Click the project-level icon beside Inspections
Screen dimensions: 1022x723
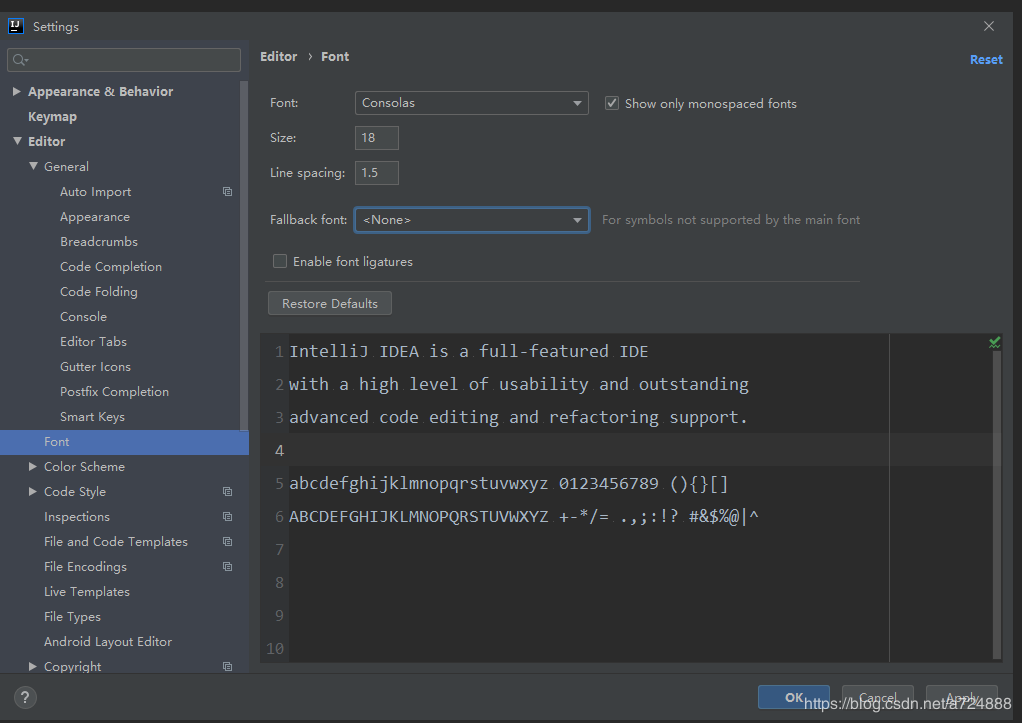[x=227, y=516]
